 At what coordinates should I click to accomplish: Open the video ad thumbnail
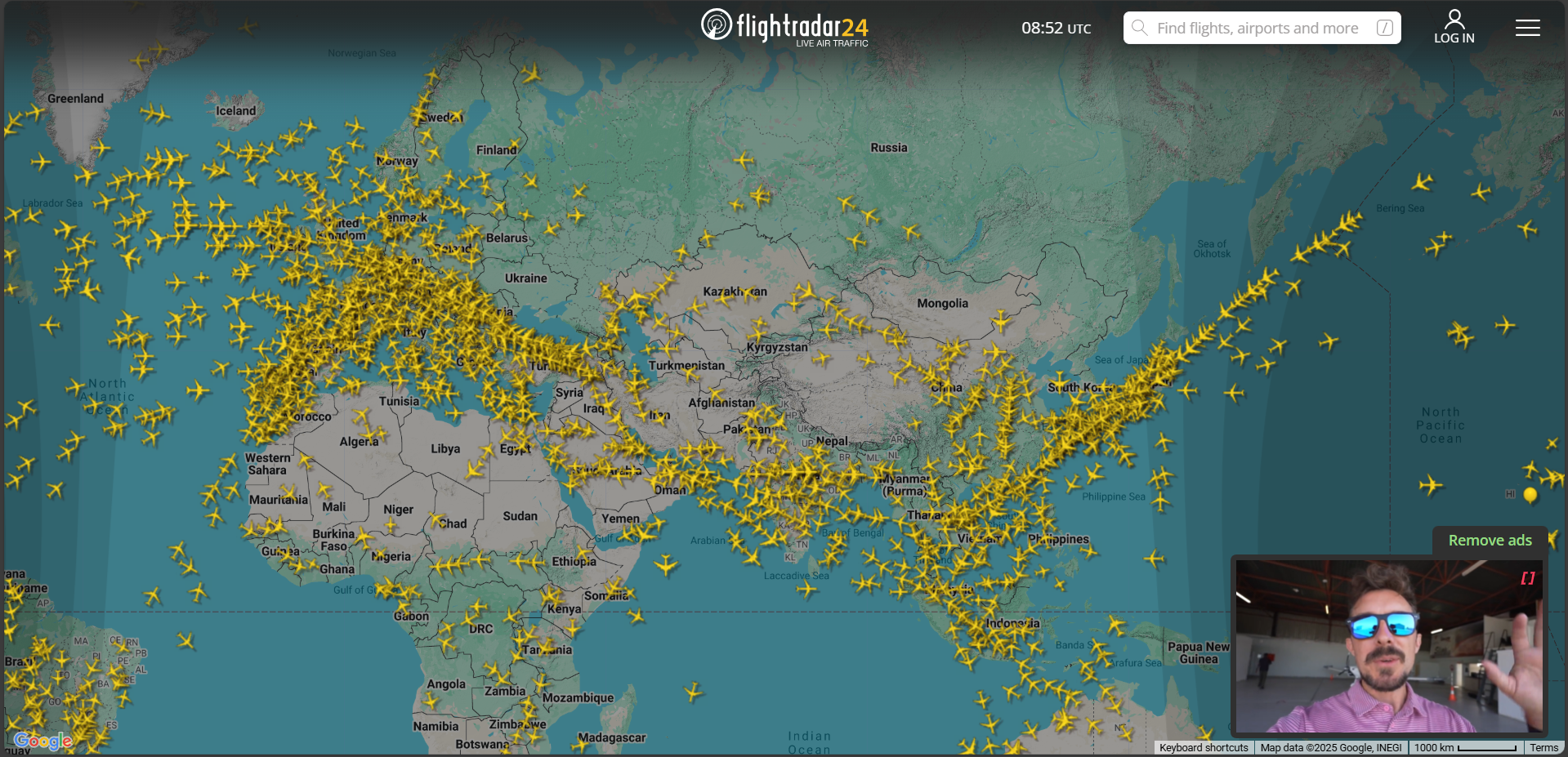(1387, 645)
